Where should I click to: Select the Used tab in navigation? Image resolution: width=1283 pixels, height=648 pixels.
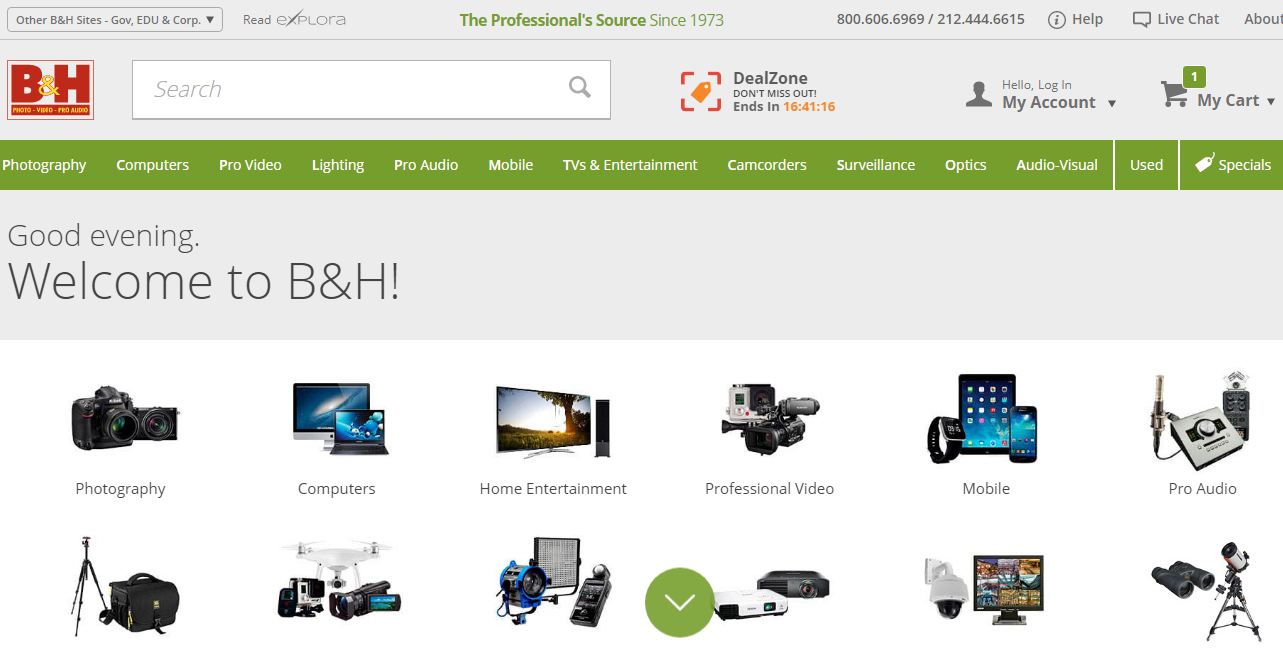[1146, 165]
